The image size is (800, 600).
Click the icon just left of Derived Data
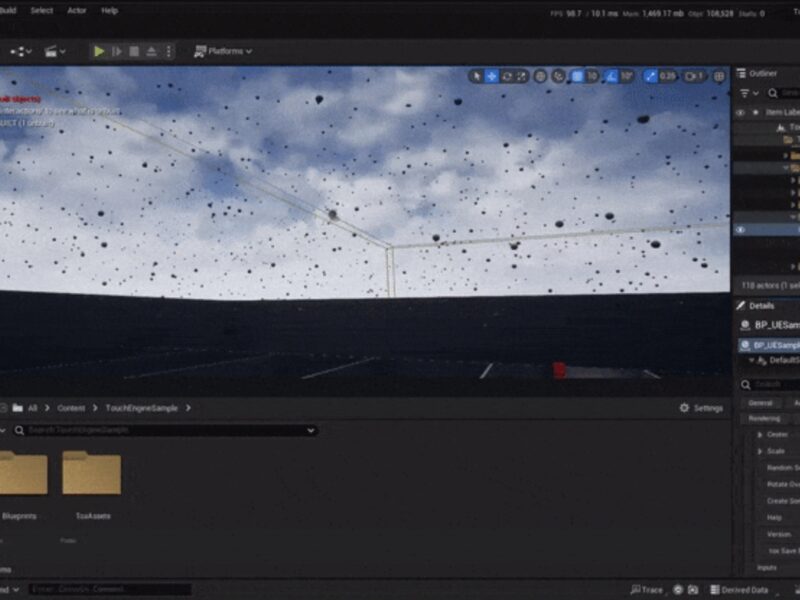pyautogui.click(x=693, y=590)
